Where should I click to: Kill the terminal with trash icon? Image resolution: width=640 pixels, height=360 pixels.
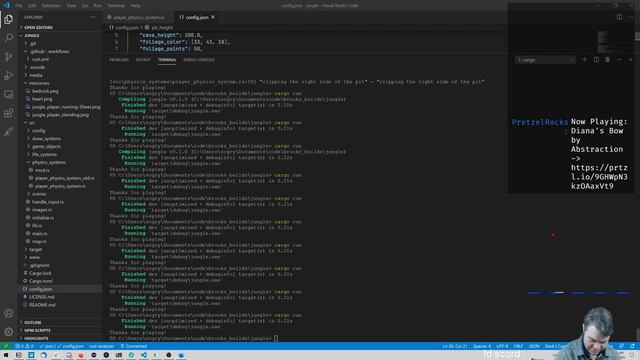(607, 60)
